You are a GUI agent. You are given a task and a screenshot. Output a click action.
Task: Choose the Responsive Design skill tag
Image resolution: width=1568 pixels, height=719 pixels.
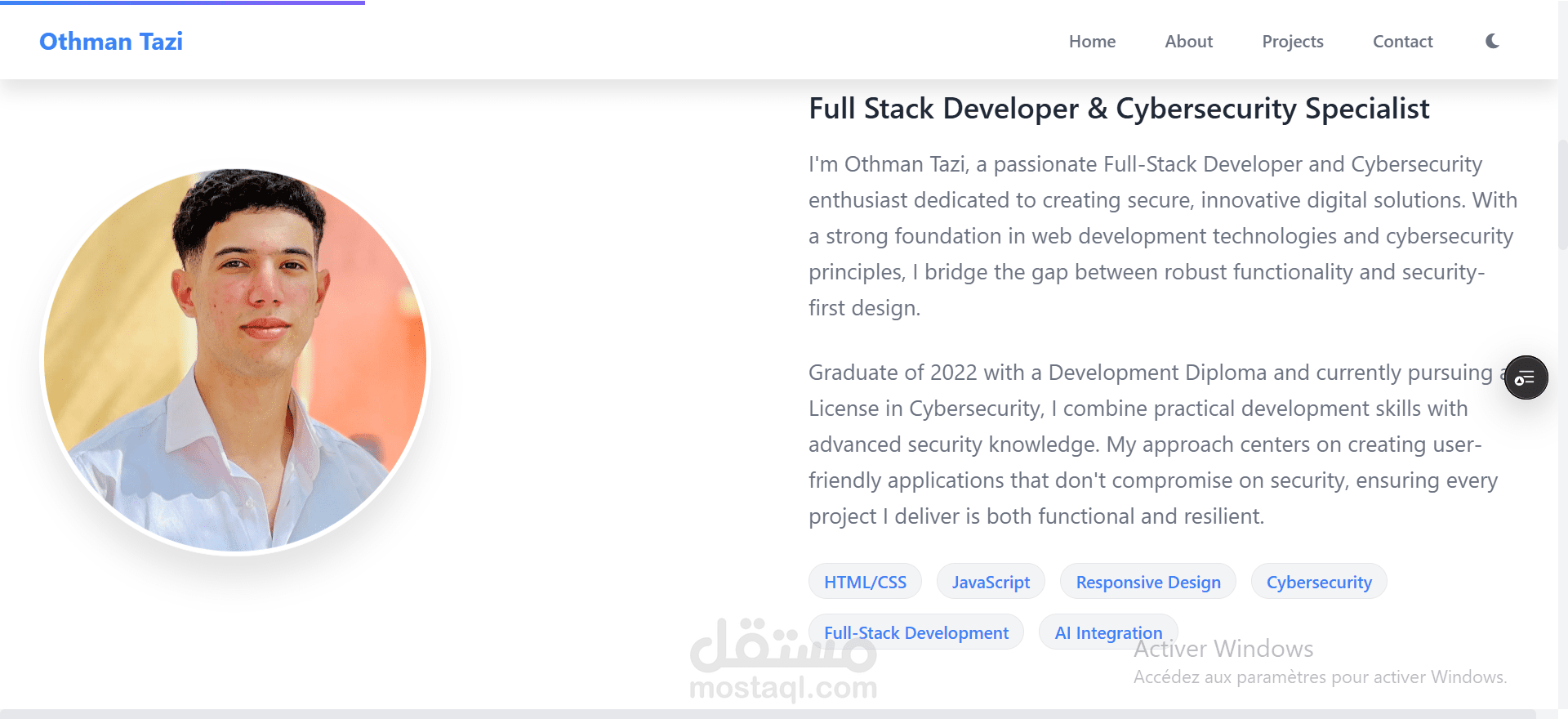1147,582
